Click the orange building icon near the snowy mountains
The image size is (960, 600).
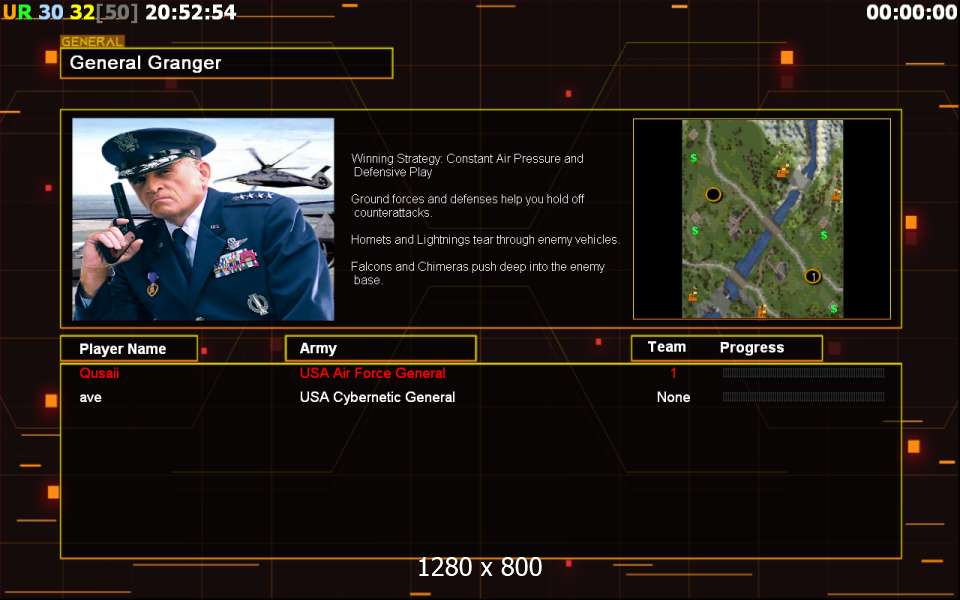click(x=783, y=171)
